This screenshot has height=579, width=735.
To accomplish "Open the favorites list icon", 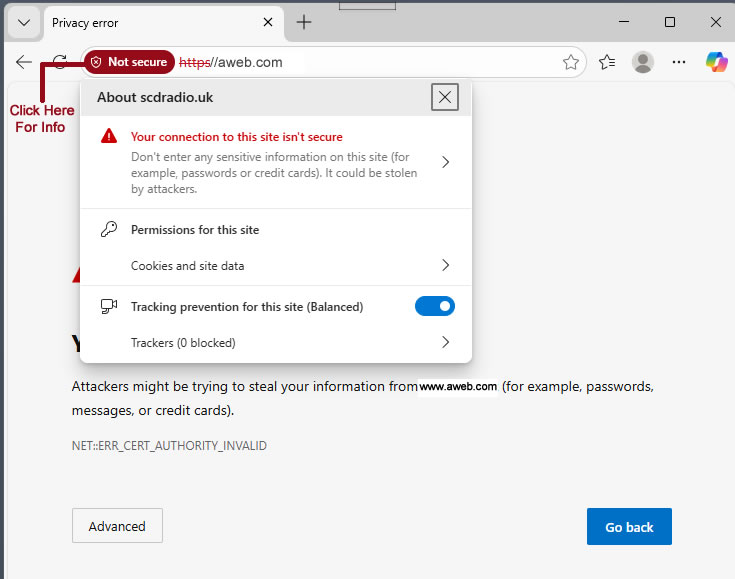I will pos(607,62).
